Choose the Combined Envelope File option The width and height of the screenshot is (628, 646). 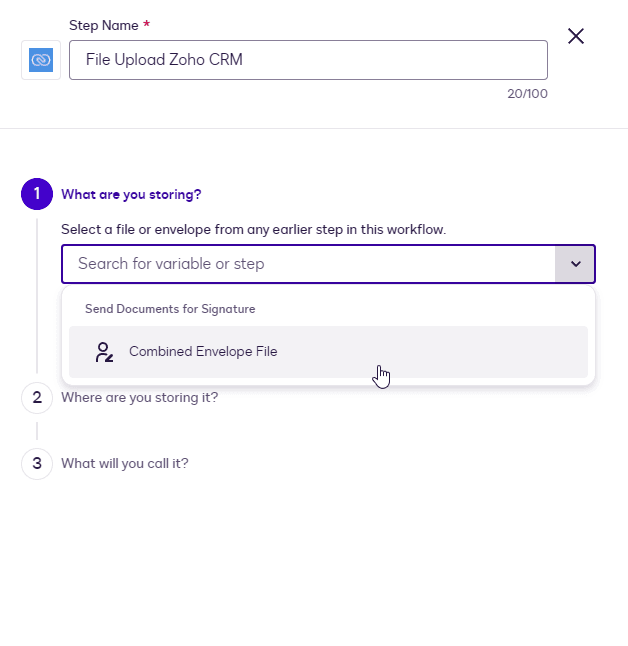pyautogui.click(x=203, y=352)
